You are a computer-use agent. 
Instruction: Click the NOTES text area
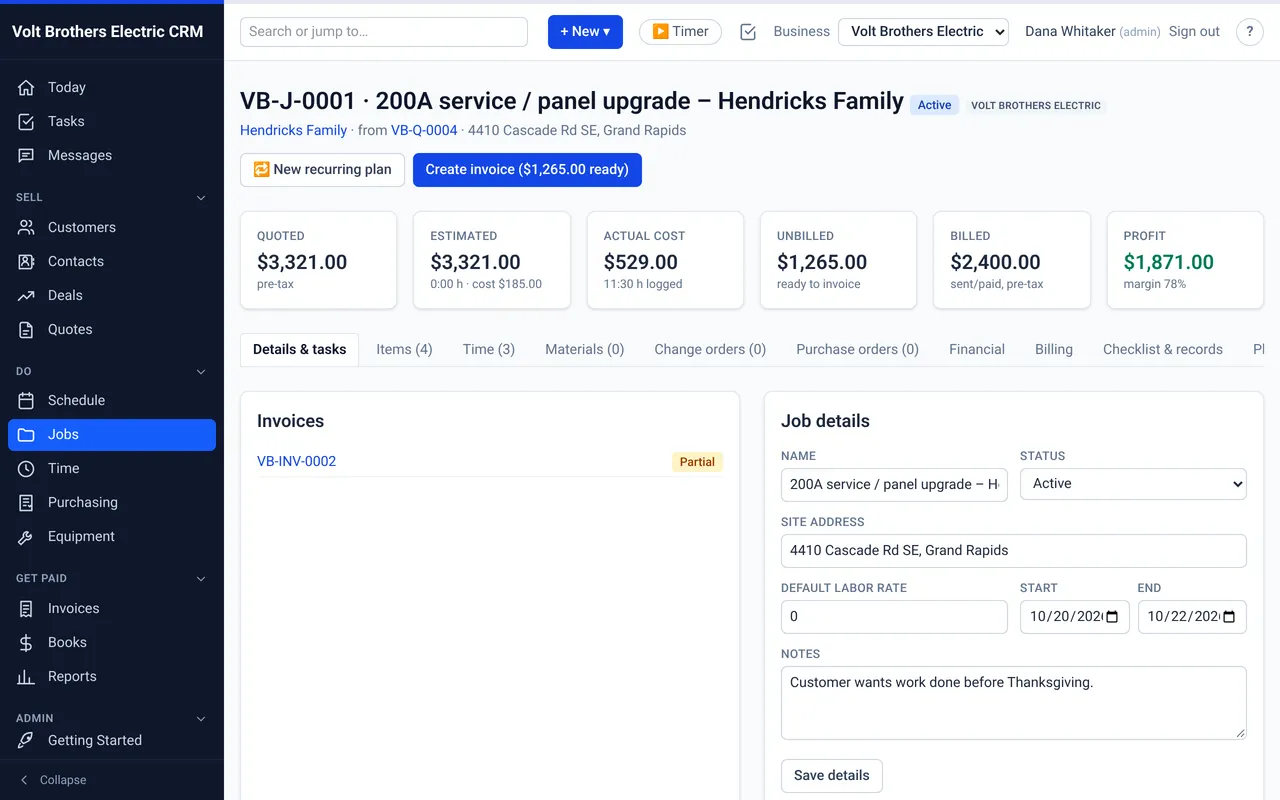click(x=1014, y=703)
